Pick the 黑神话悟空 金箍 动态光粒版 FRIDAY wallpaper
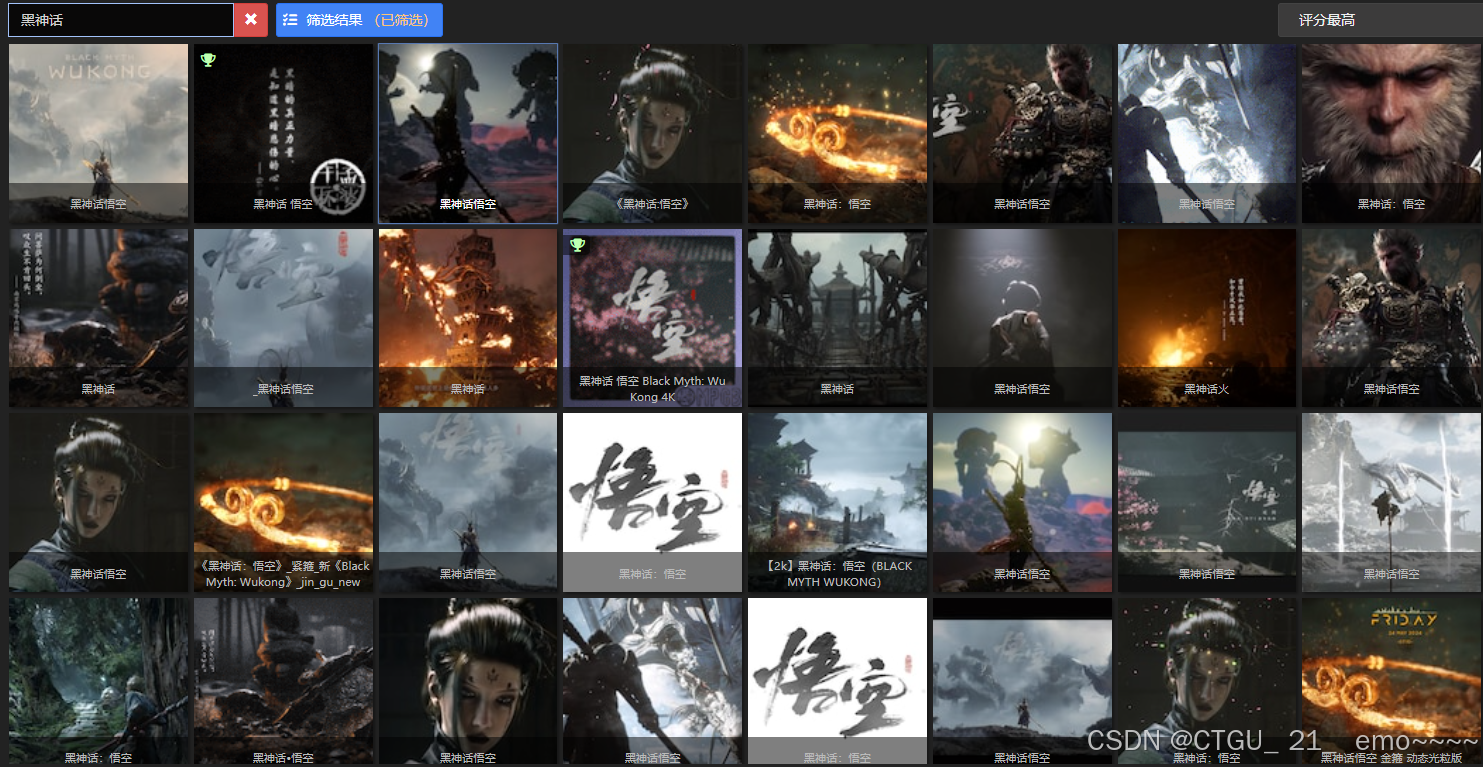Viewport: 1483px width, 767px height. pyautogui.click(x=1391, y=682)
